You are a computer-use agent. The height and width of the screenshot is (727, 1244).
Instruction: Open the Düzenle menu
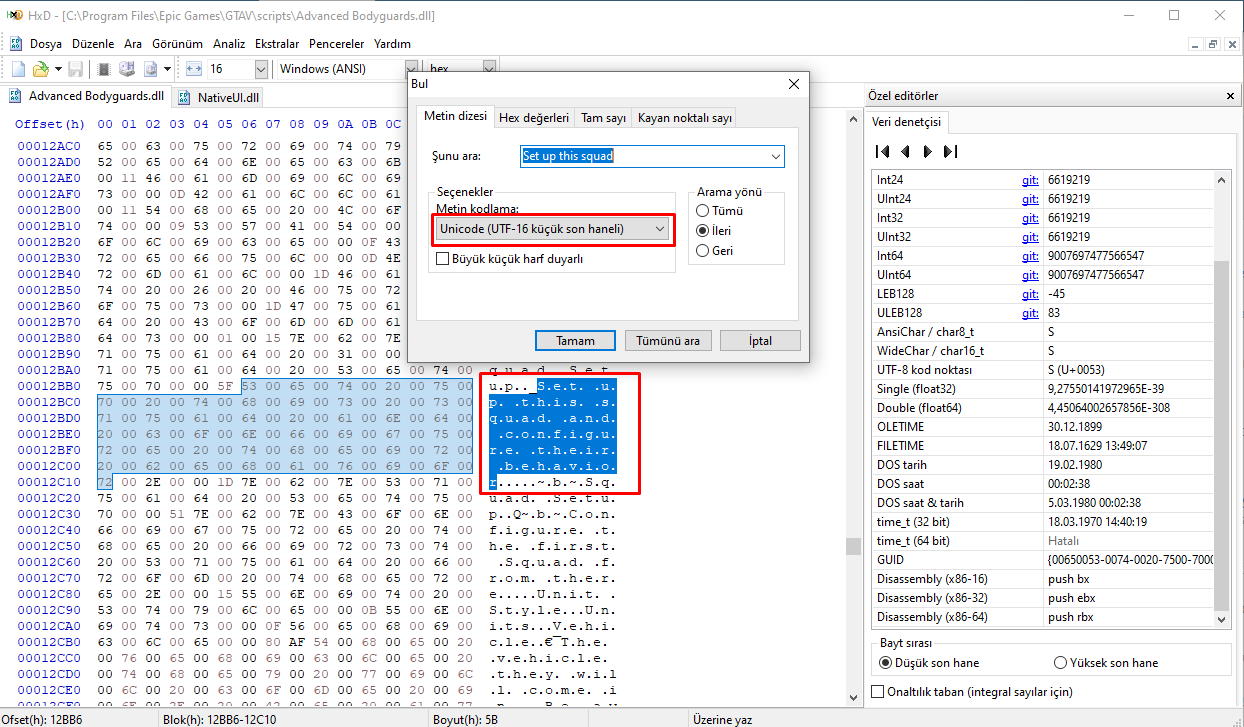(x=94, y=44)
